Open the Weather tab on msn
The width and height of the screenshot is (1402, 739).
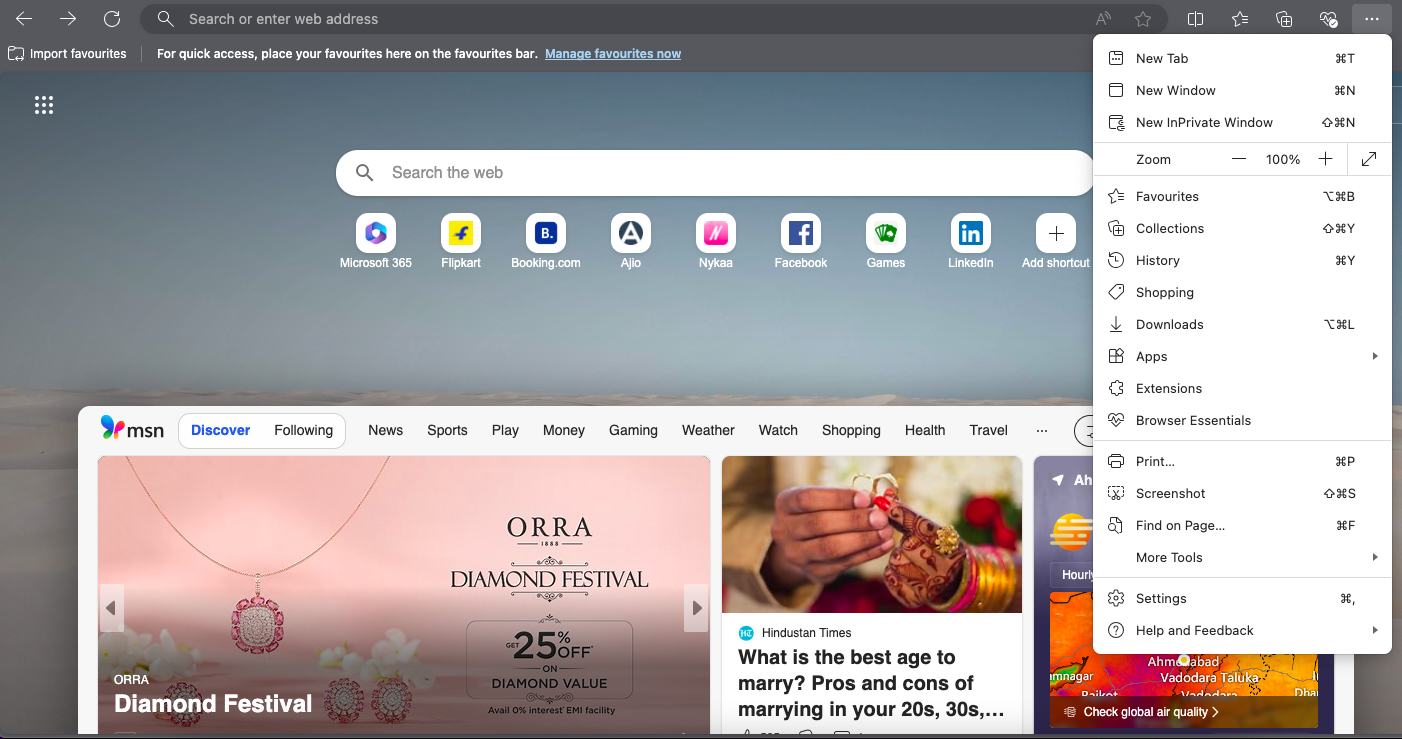708,430
